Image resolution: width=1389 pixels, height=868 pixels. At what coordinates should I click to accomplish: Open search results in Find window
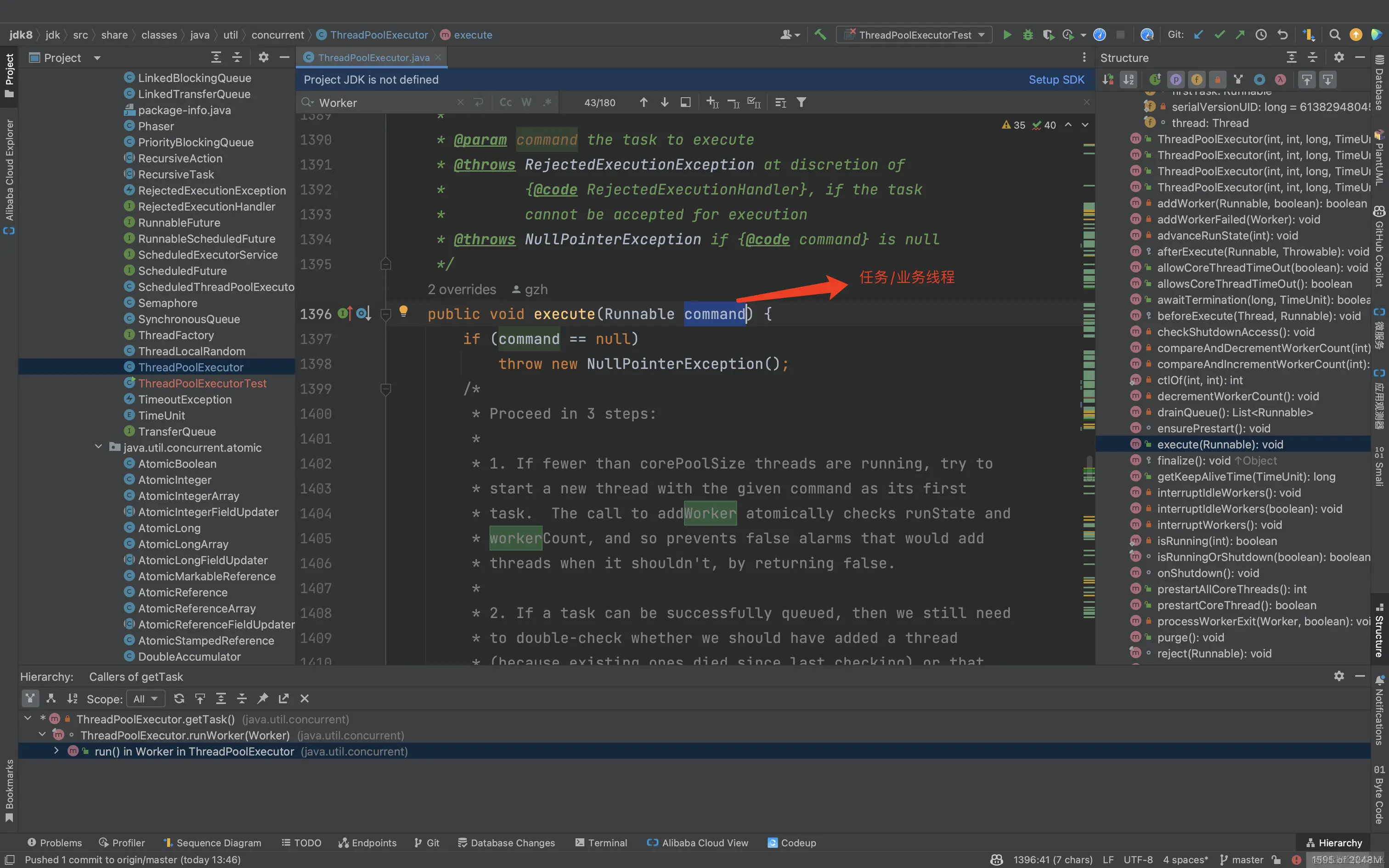685,102
